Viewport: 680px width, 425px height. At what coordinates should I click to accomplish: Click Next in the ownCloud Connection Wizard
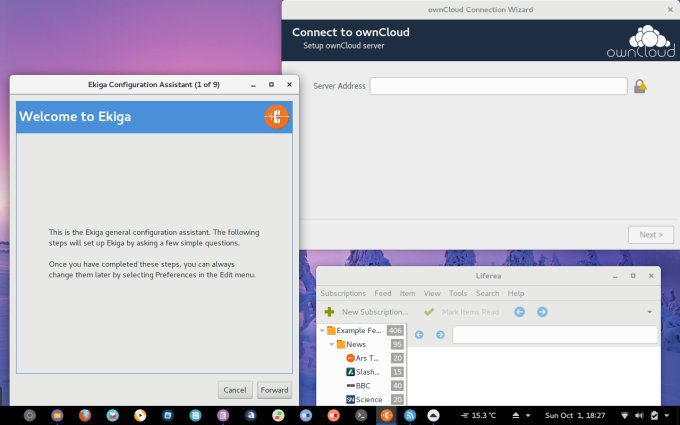pyautogui.click(x=651, y=235)
